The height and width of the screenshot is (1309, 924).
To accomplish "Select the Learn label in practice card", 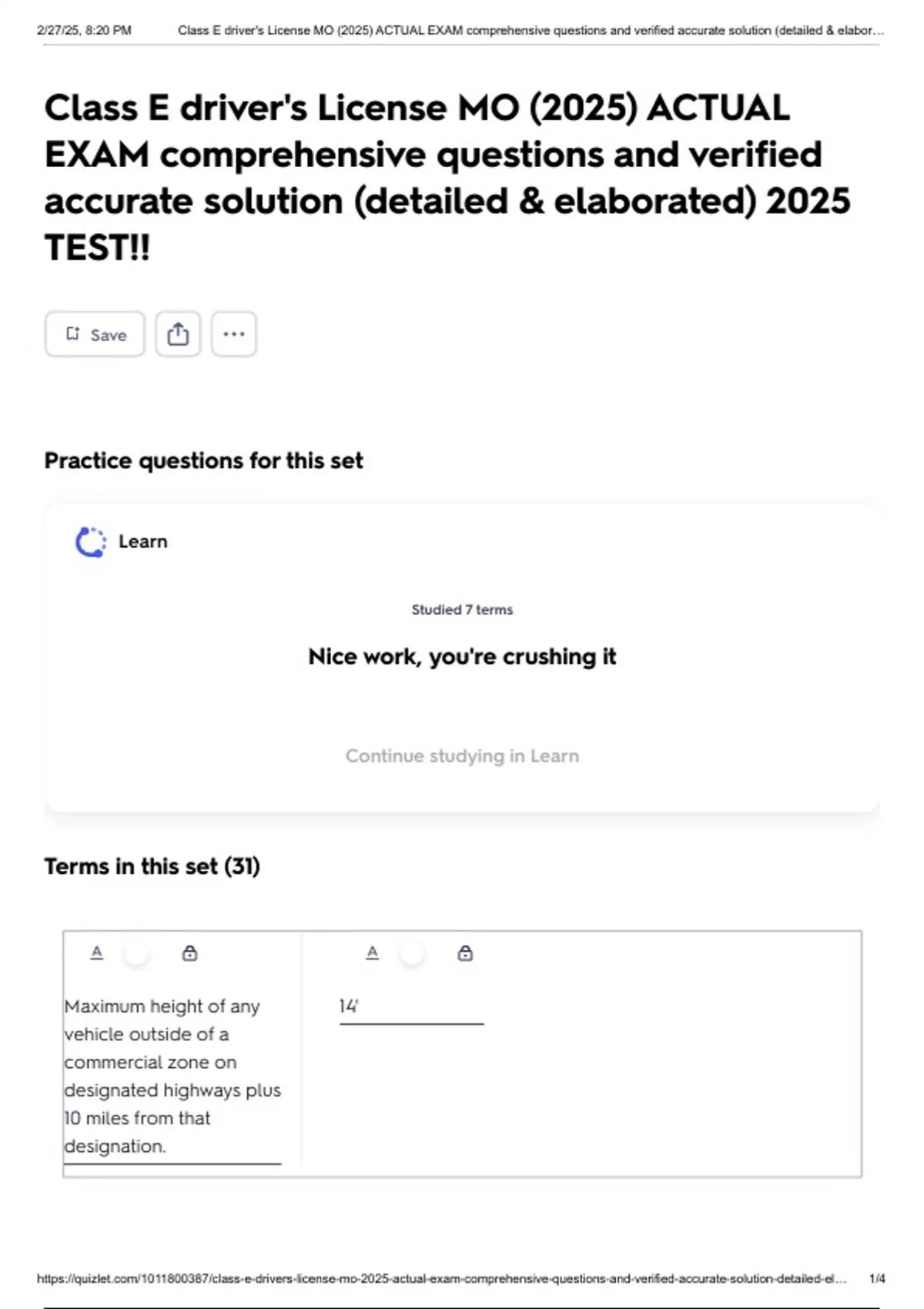I will [x=142, y=542].
